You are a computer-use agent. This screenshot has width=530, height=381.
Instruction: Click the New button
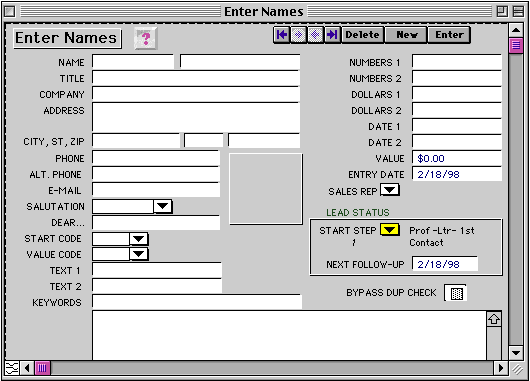[x=406, y=35]
